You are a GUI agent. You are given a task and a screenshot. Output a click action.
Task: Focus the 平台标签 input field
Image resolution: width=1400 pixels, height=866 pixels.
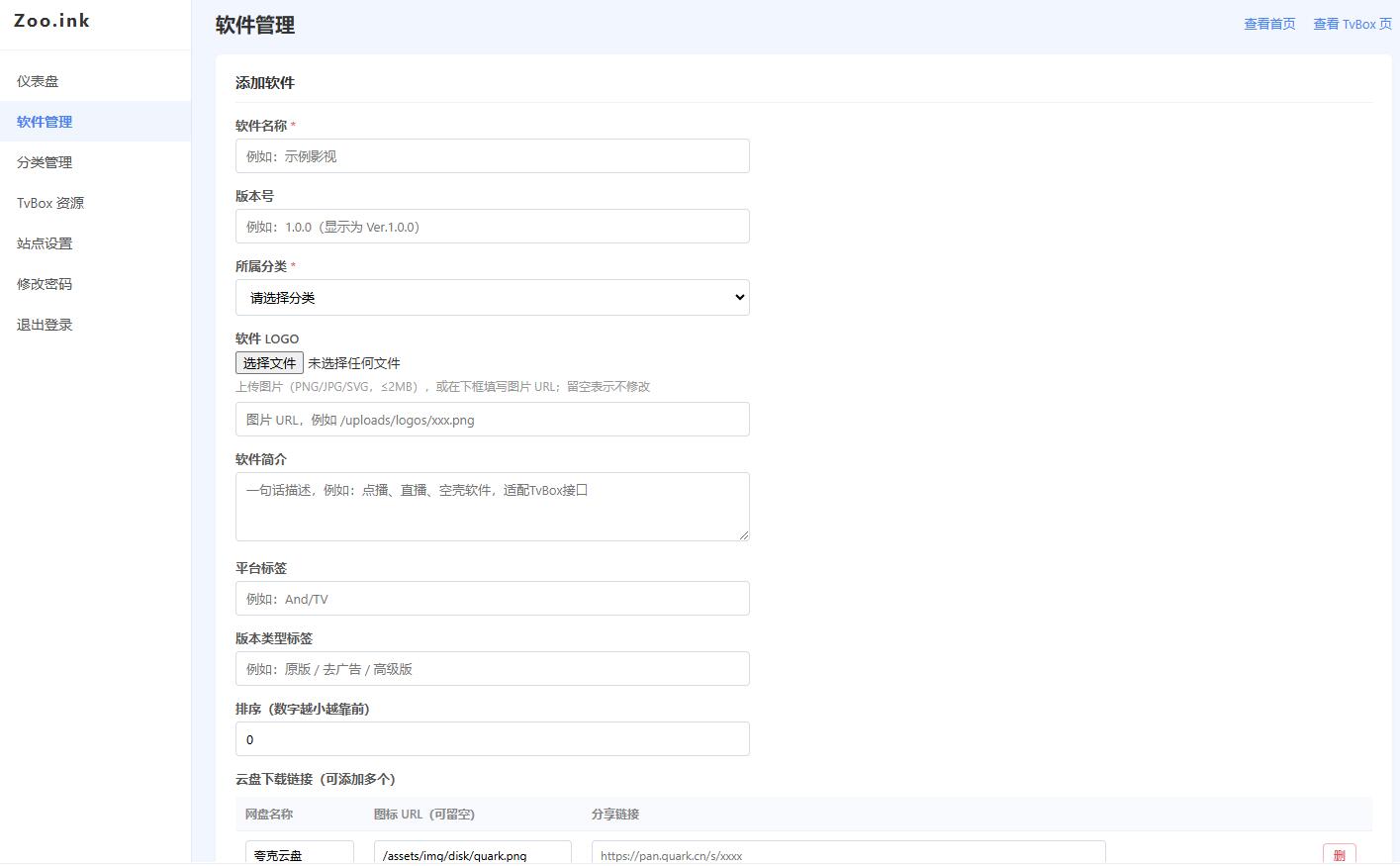493,599
